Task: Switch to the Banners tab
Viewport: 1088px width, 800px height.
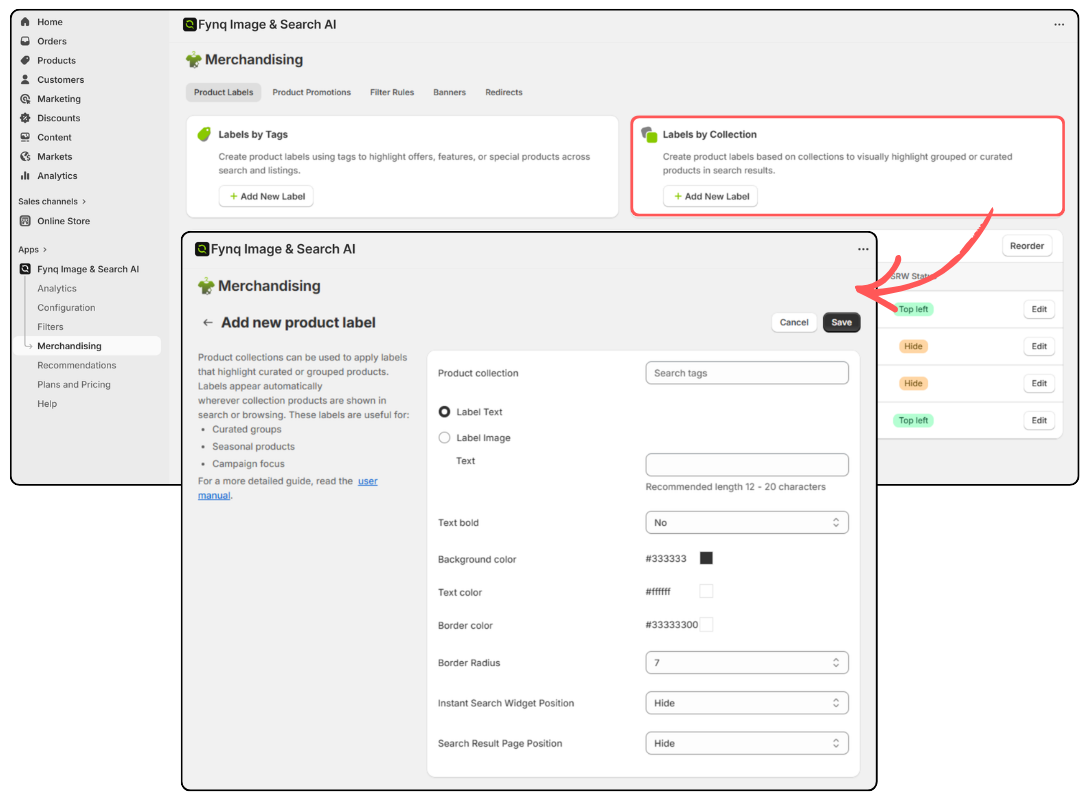Action: [450, 92]
